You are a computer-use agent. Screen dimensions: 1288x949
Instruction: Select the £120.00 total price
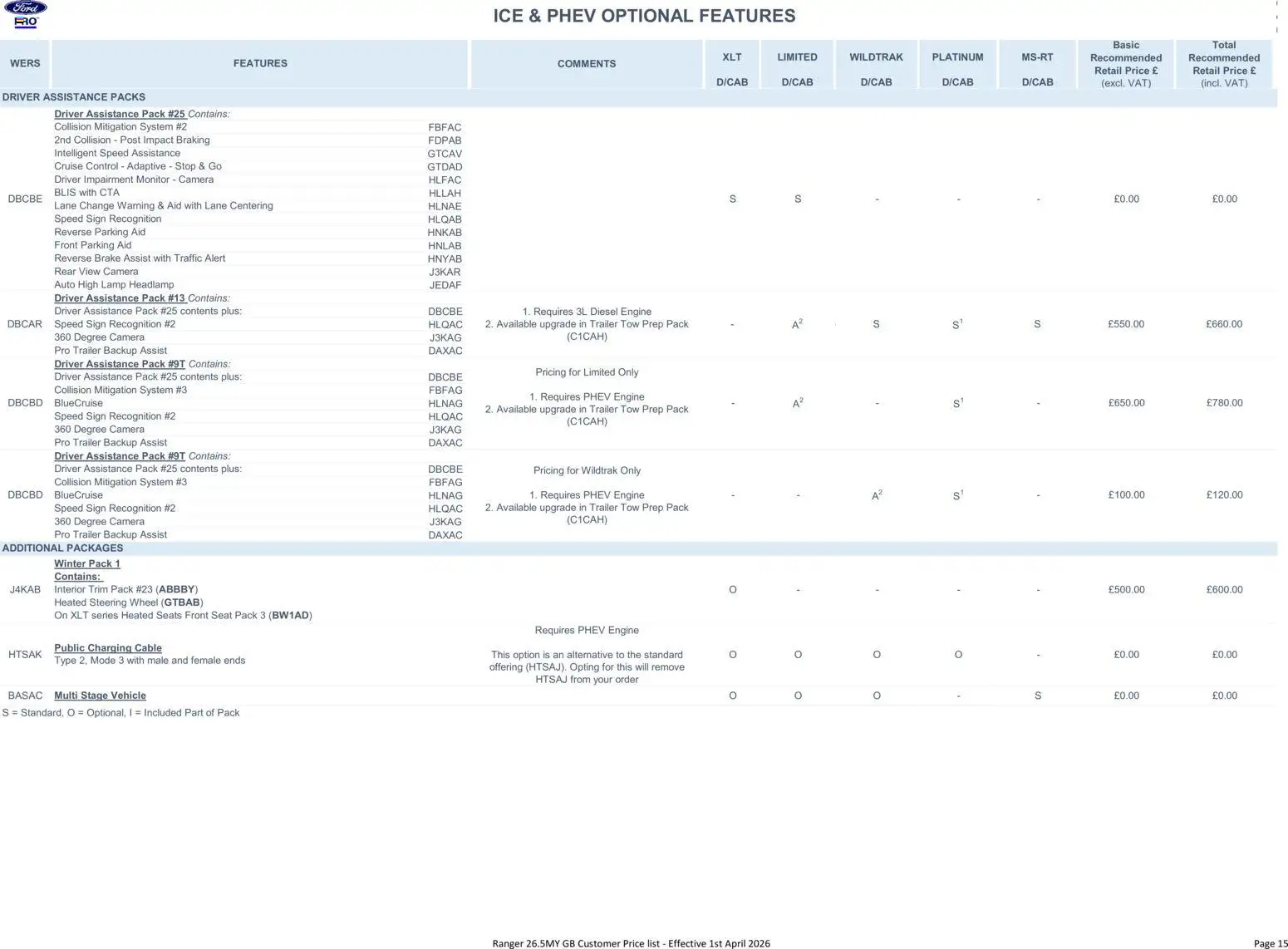pos(1224,495)
